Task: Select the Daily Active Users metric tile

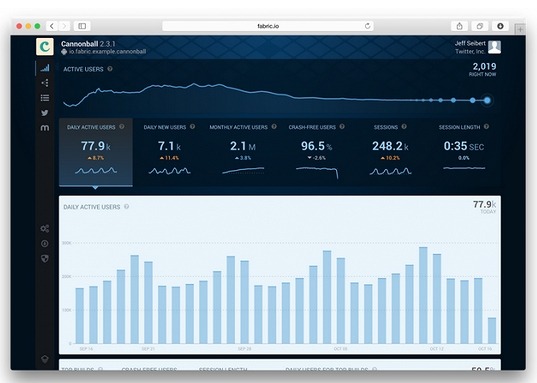Action: (x=96, y=152)
